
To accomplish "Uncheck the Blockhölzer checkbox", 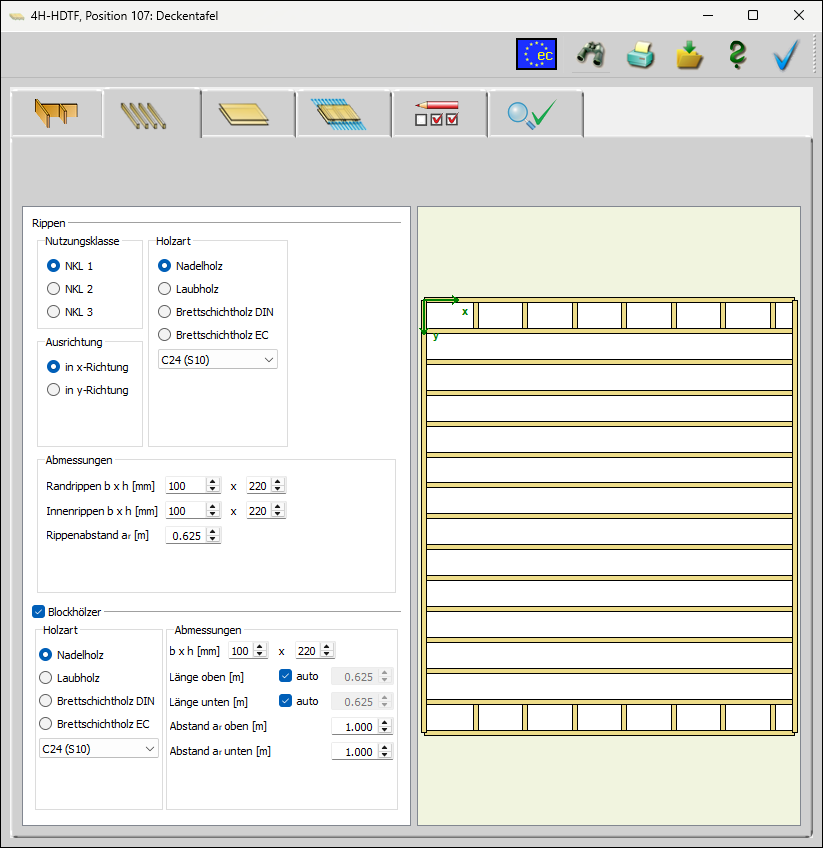I will [x=38, y=612].
